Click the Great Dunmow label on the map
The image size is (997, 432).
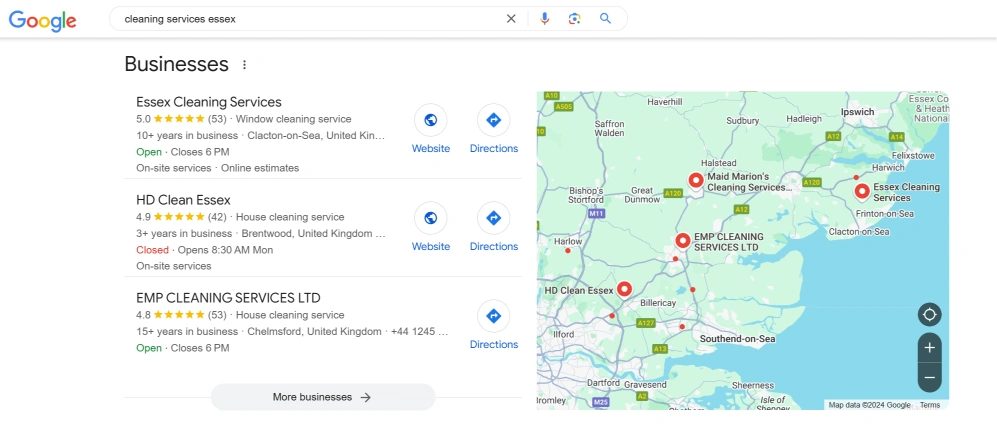tap(642, 195)
